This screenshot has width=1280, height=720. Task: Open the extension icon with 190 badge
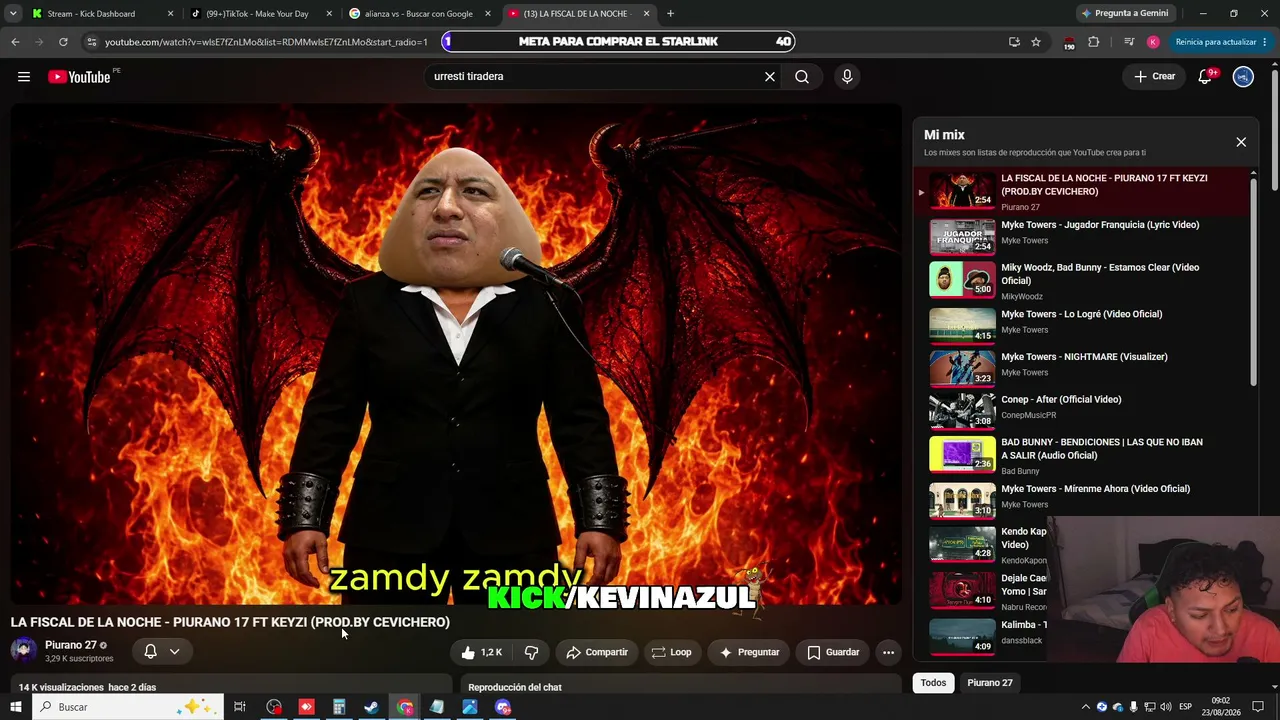pyautogui.click(x=1068, y=42)
